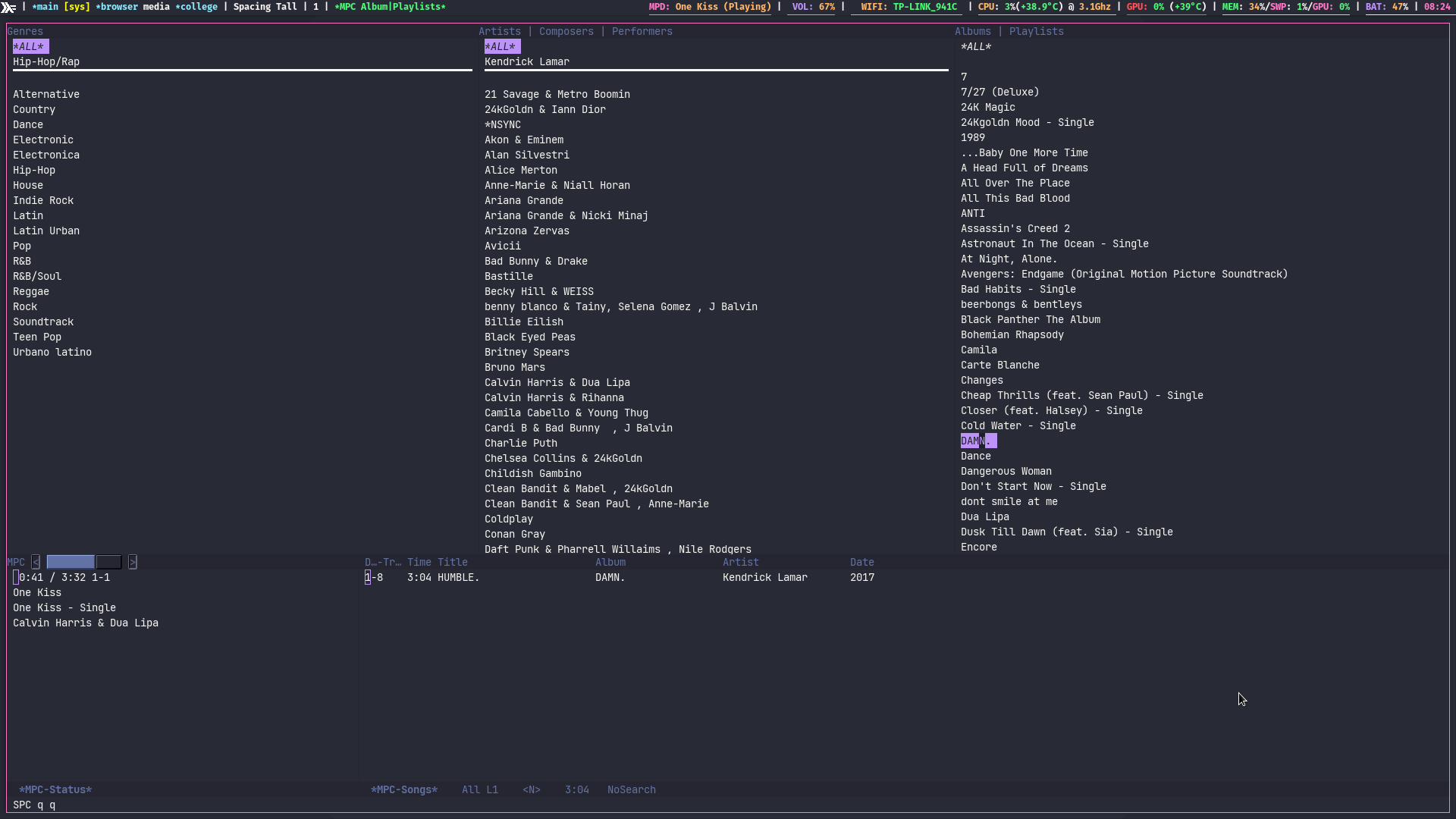The width and height of the screenshot is (1456, 819).
Task: Select Hip-Hop/Rap in the Genres list
Action: tap(46, 61)
